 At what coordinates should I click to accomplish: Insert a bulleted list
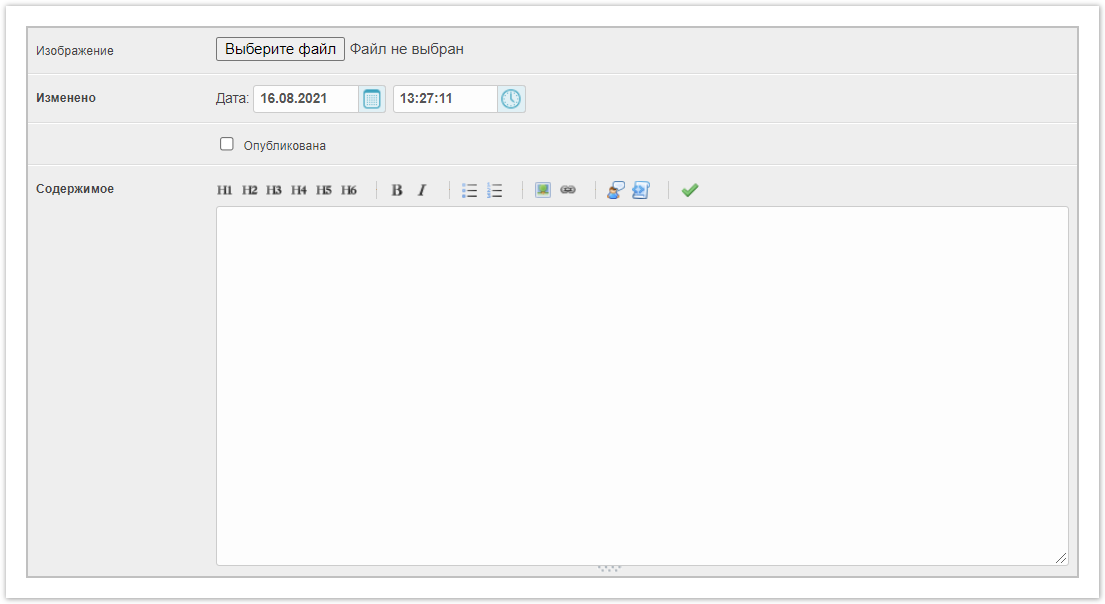(x=469, y=190)
